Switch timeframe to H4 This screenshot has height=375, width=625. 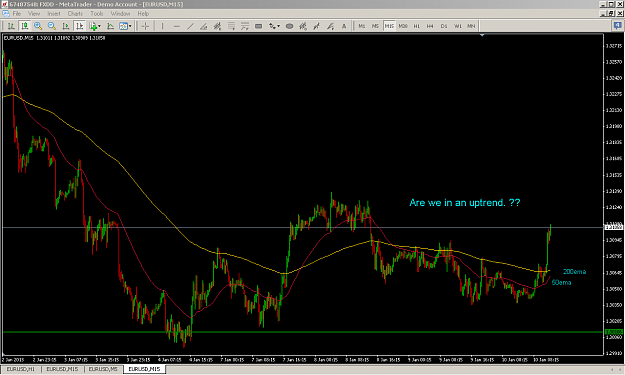430,26
